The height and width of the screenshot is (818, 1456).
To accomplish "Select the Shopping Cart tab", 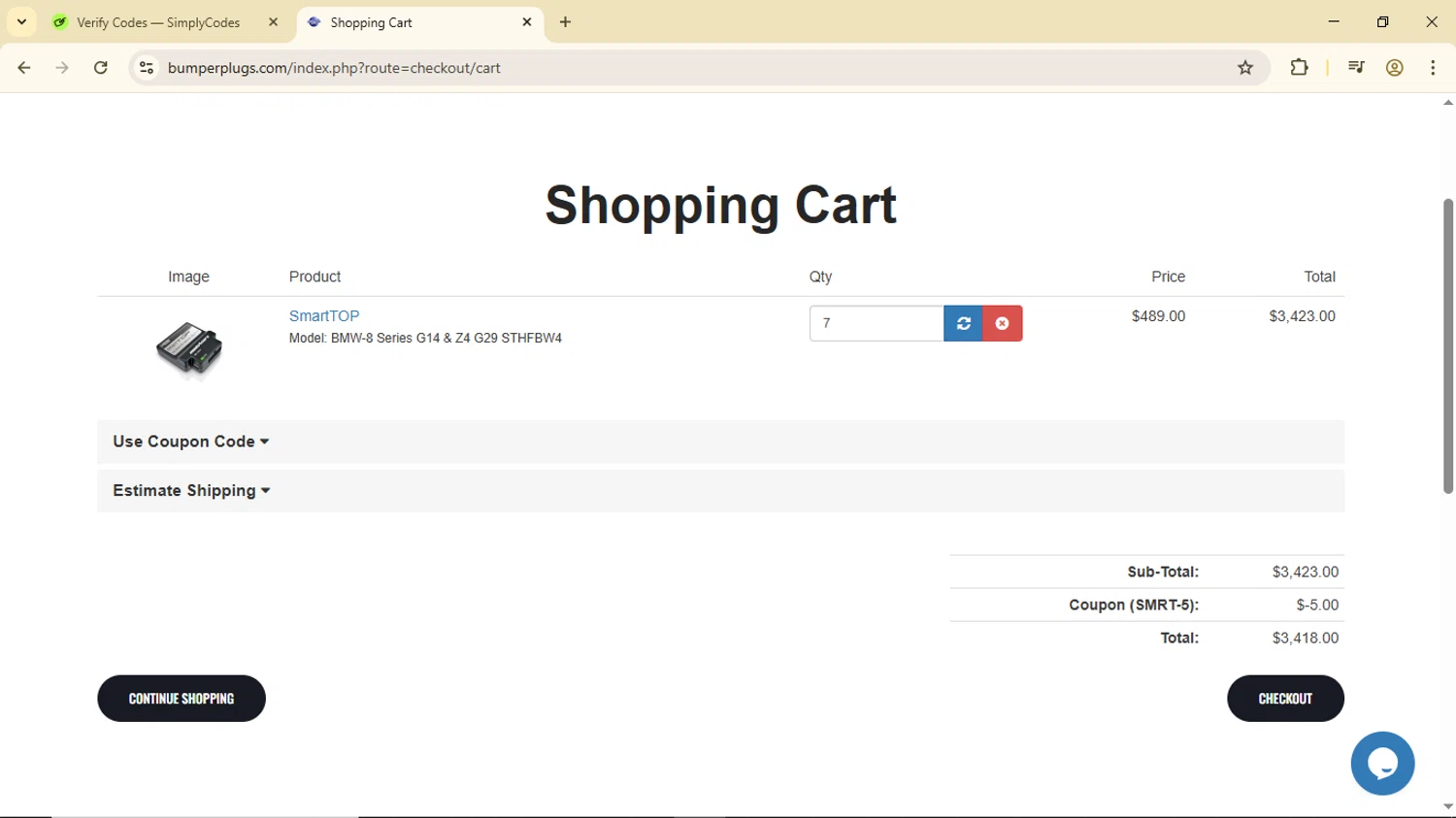I will tap(420, 22).
